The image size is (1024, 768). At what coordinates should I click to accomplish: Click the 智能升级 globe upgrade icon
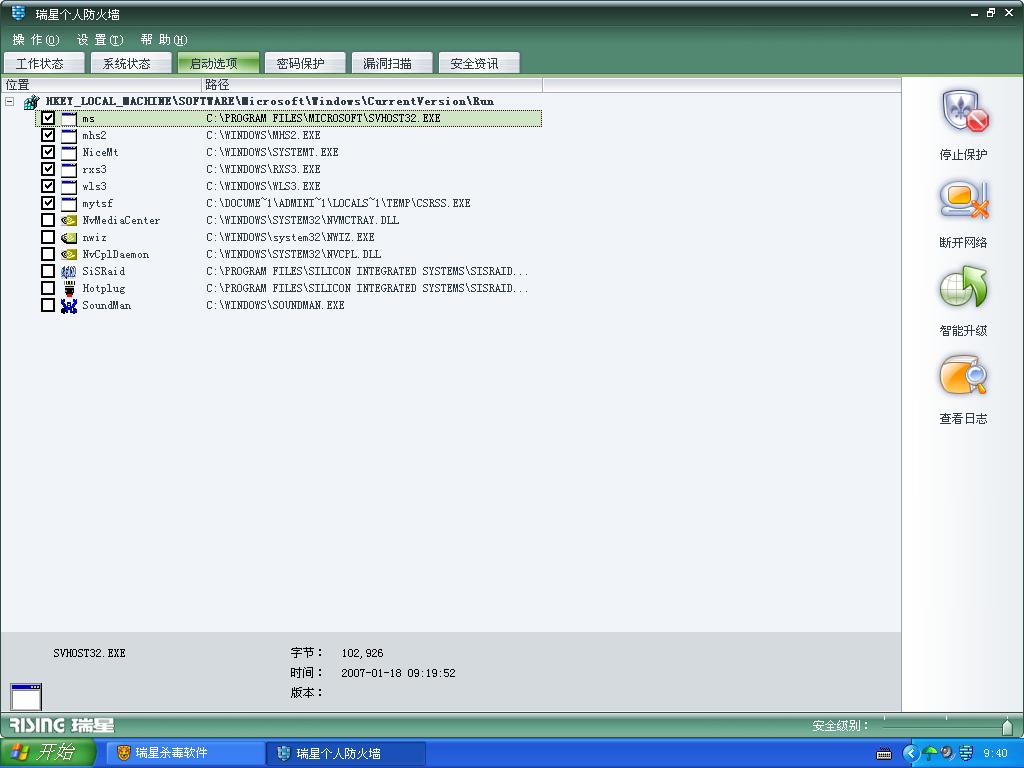tap(964, 287)
